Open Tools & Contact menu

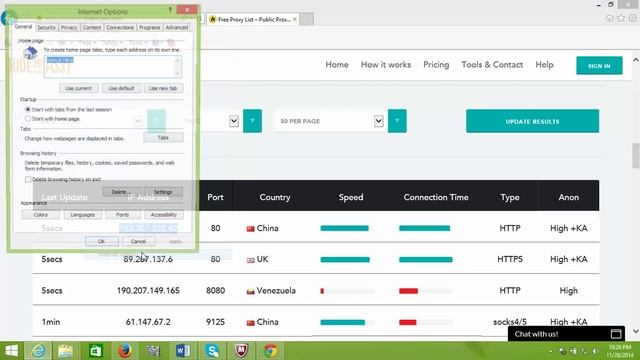coord(492,65)
